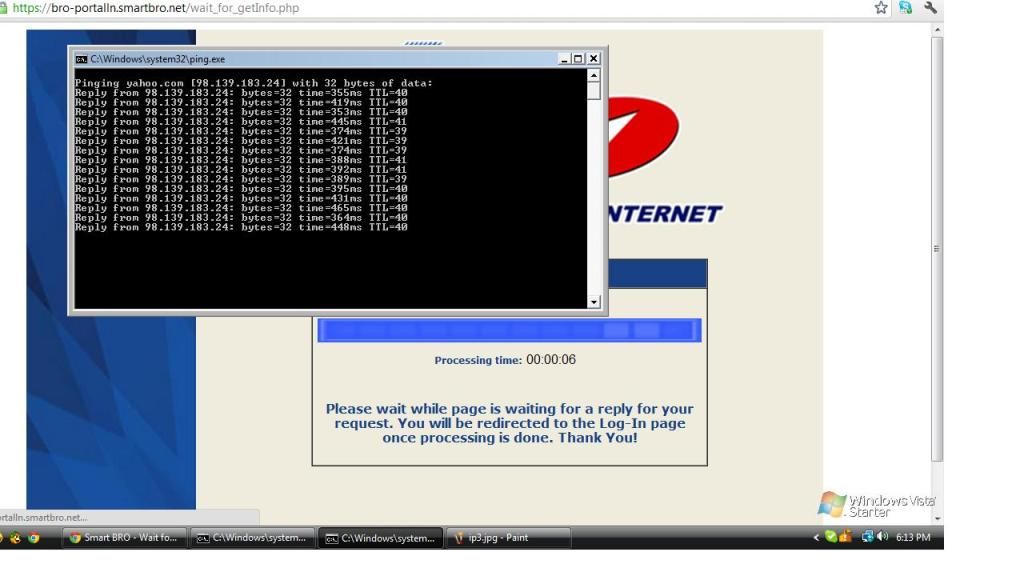Image resolution: width=1024 pixels, height=576 pixels.
Task: Click the reply line with time=364ms
Action: click(x=241, y=217)
